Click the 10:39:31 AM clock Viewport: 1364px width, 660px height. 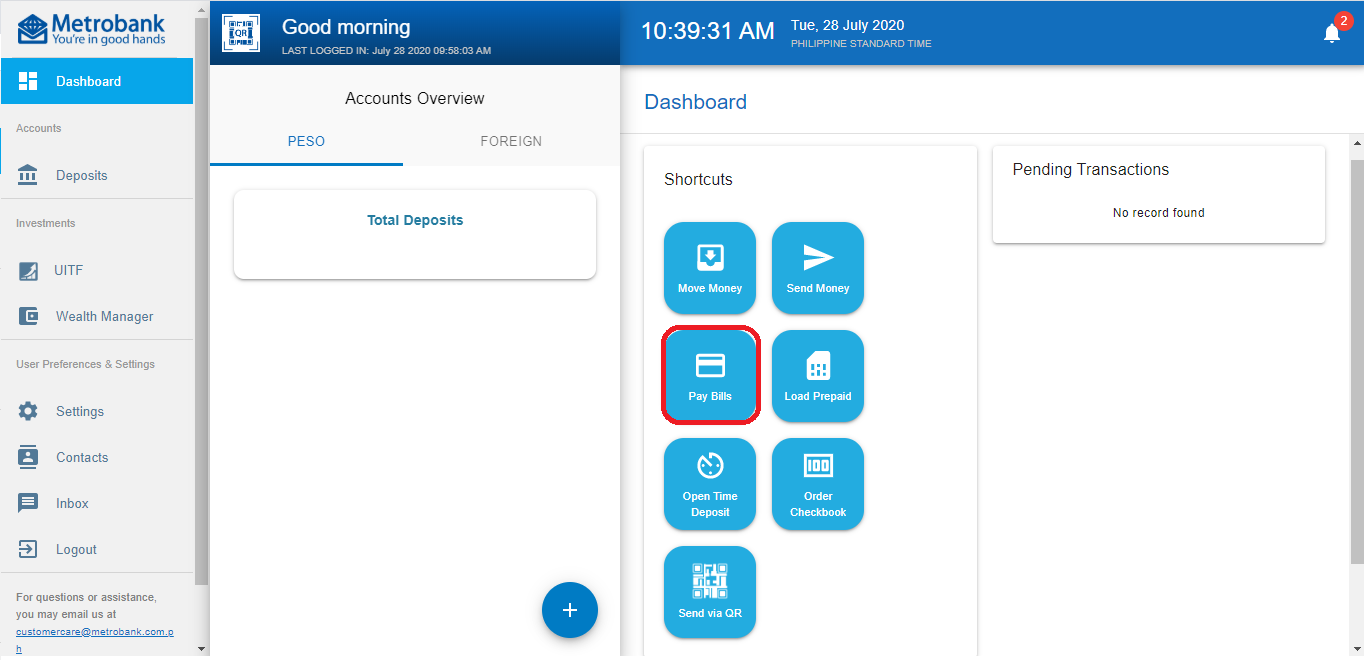pyautogui.click(x=707, y=31)
